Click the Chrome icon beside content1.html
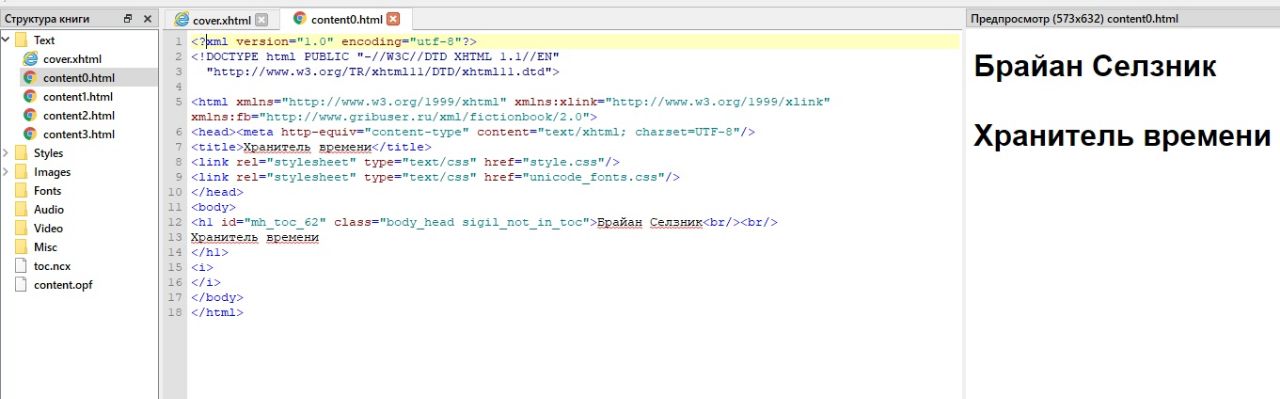 (30, 97)
